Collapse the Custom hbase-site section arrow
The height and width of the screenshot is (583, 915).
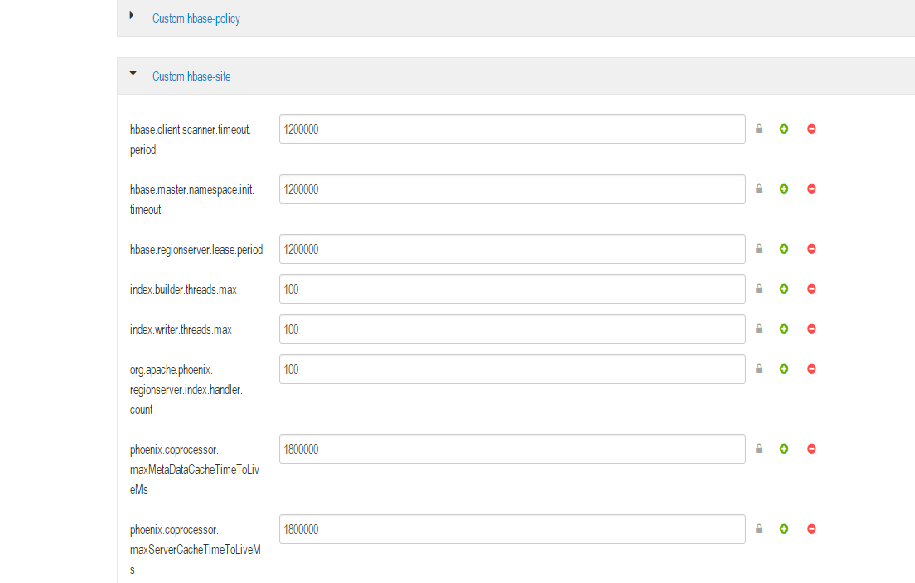click(132, 75)
